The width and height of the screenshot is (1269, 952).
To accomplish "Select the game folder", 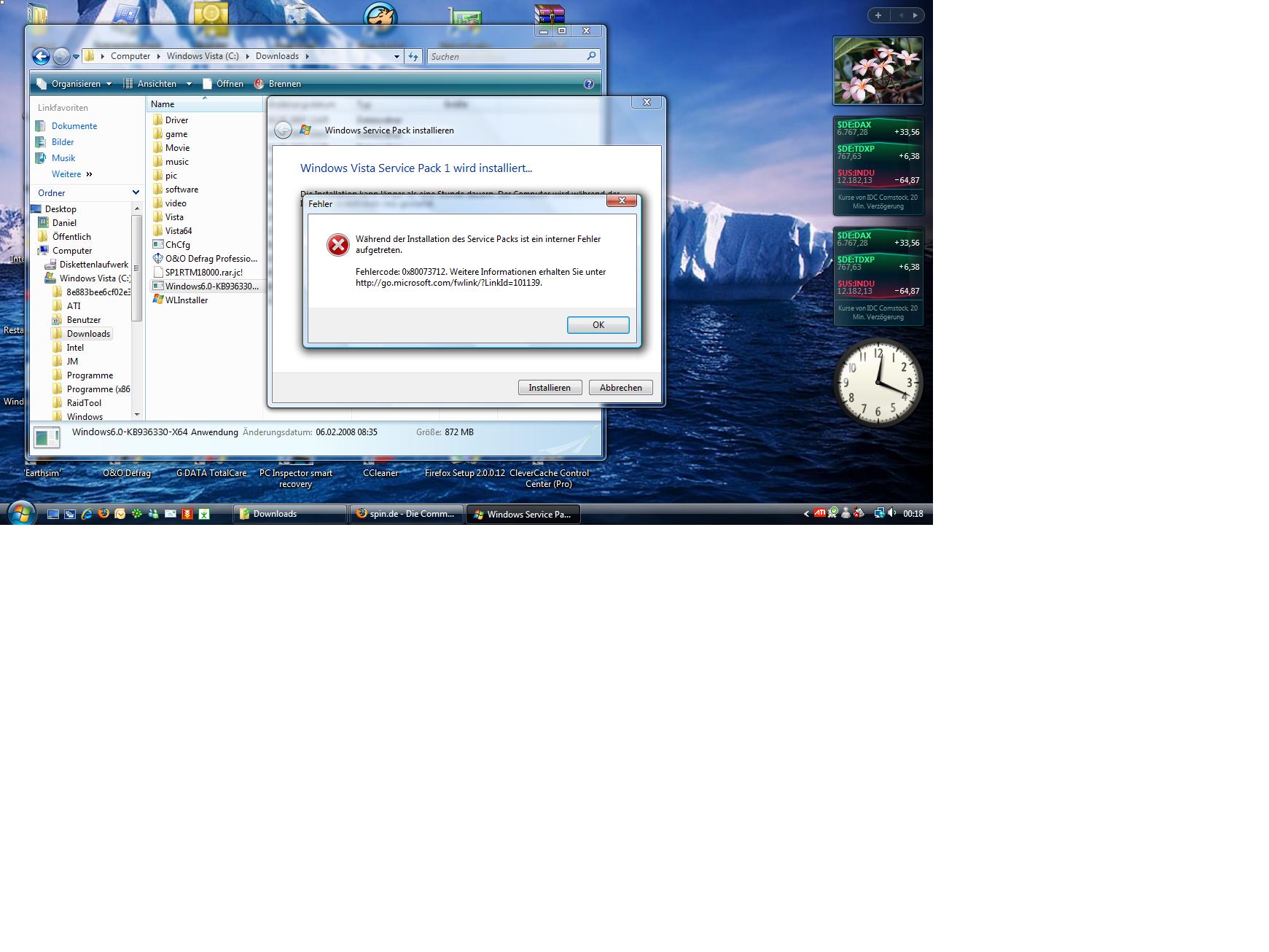I will point(176,134).
